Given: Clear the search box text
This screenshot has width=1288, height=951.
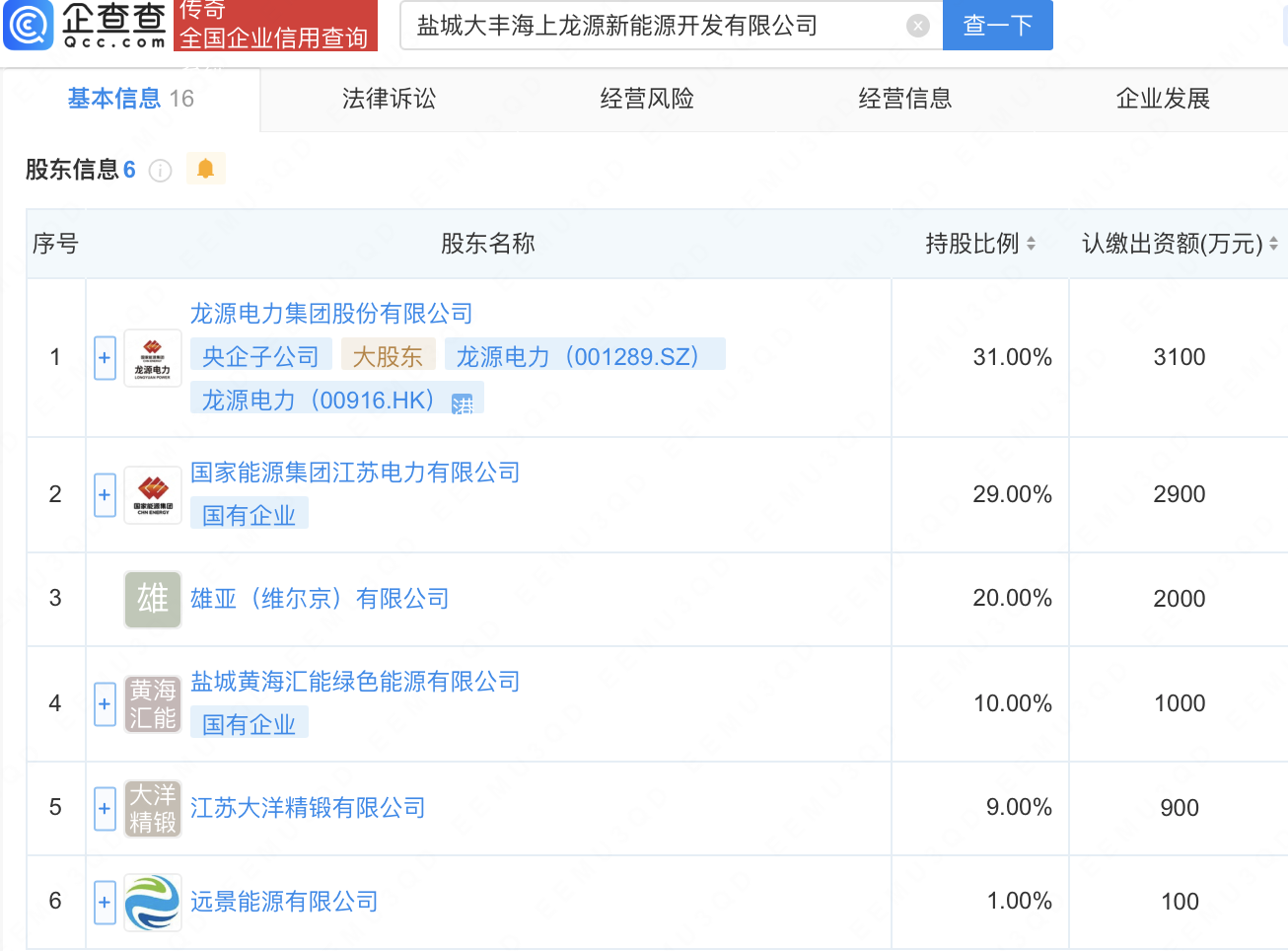Looking at the screenshot, I should coord(917,27).
